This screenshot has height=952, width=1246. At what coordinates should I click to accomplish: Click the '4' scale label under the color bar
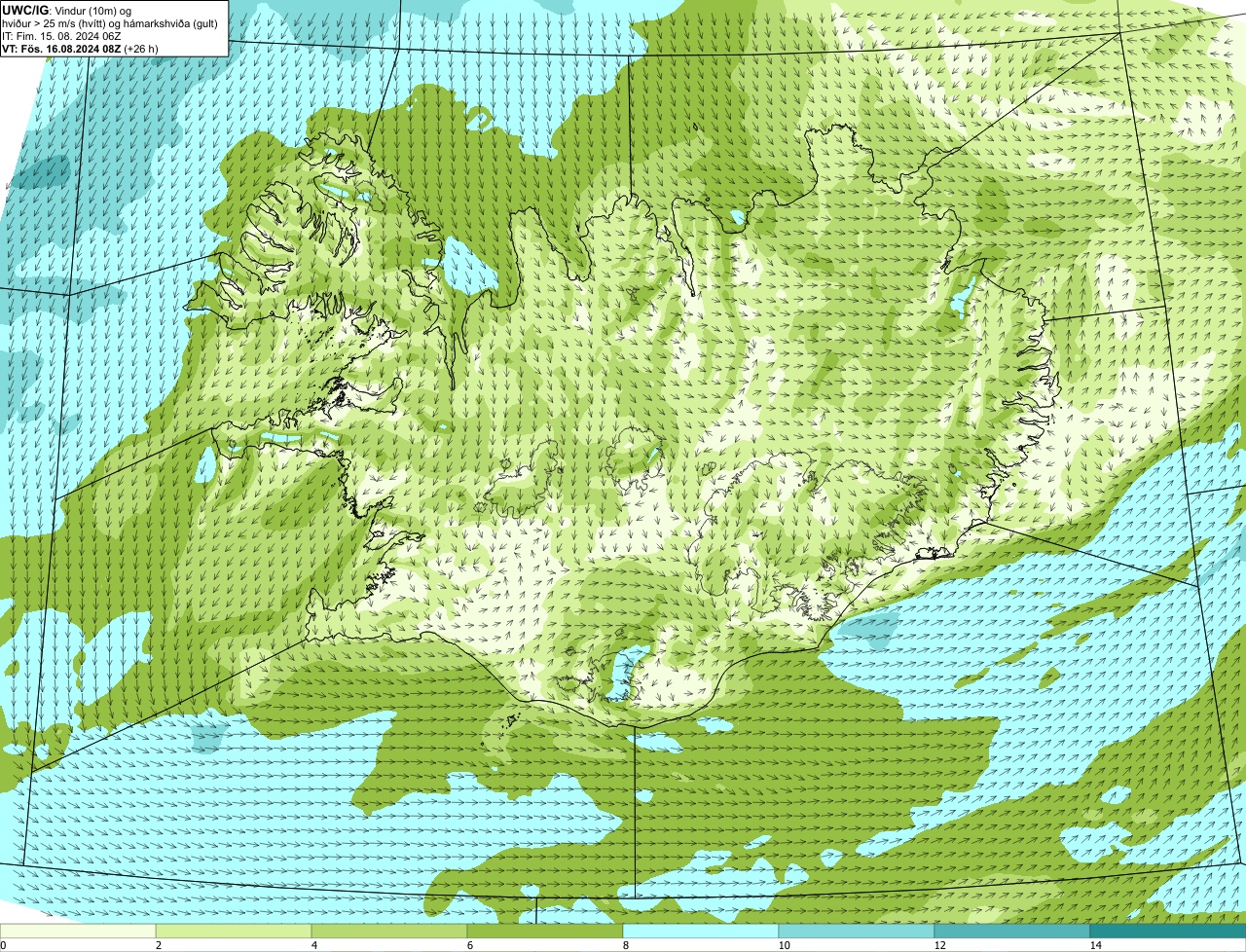(313, 945)
